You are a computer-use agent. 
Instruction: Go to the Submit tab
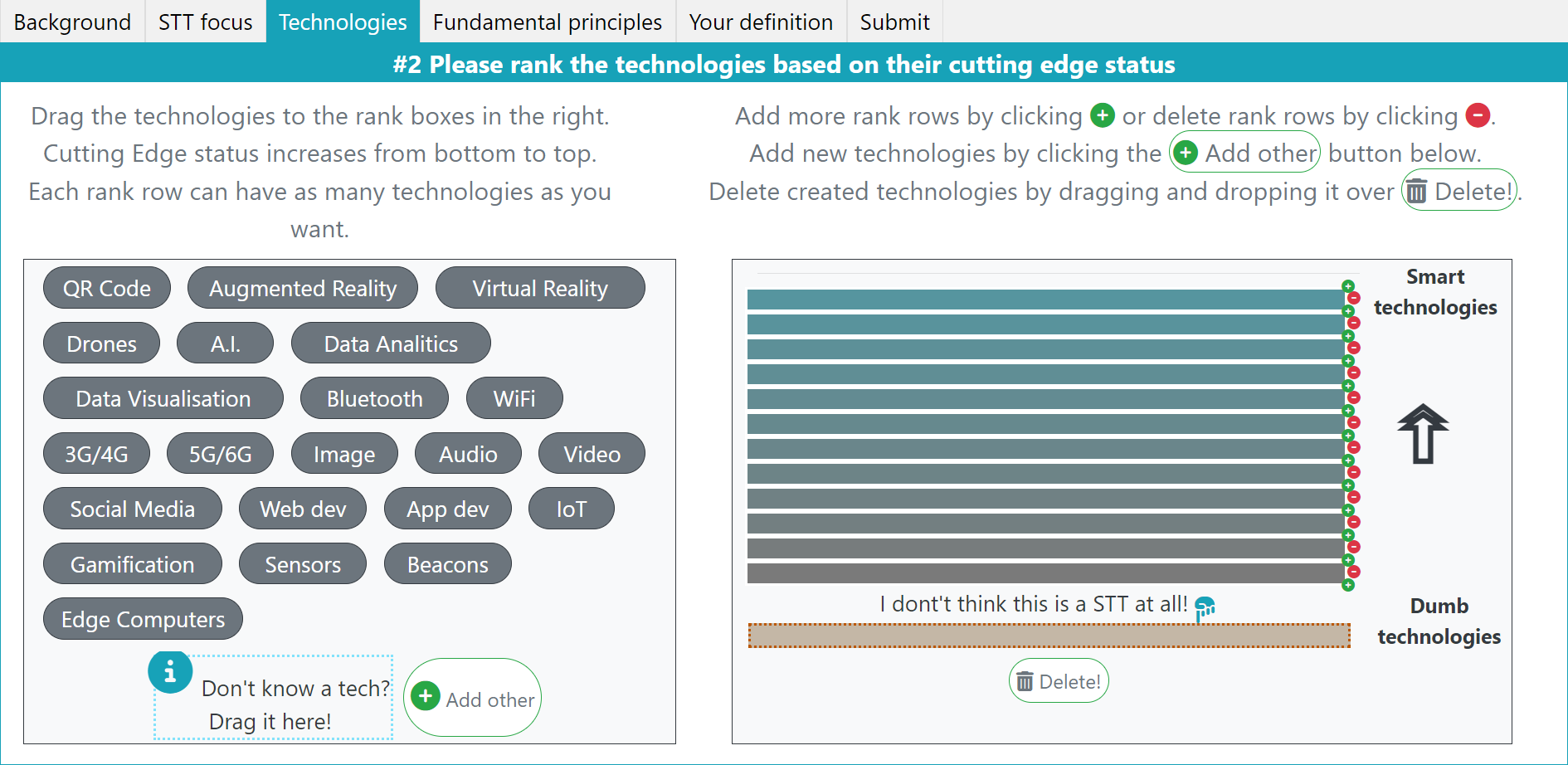[894, 22]
